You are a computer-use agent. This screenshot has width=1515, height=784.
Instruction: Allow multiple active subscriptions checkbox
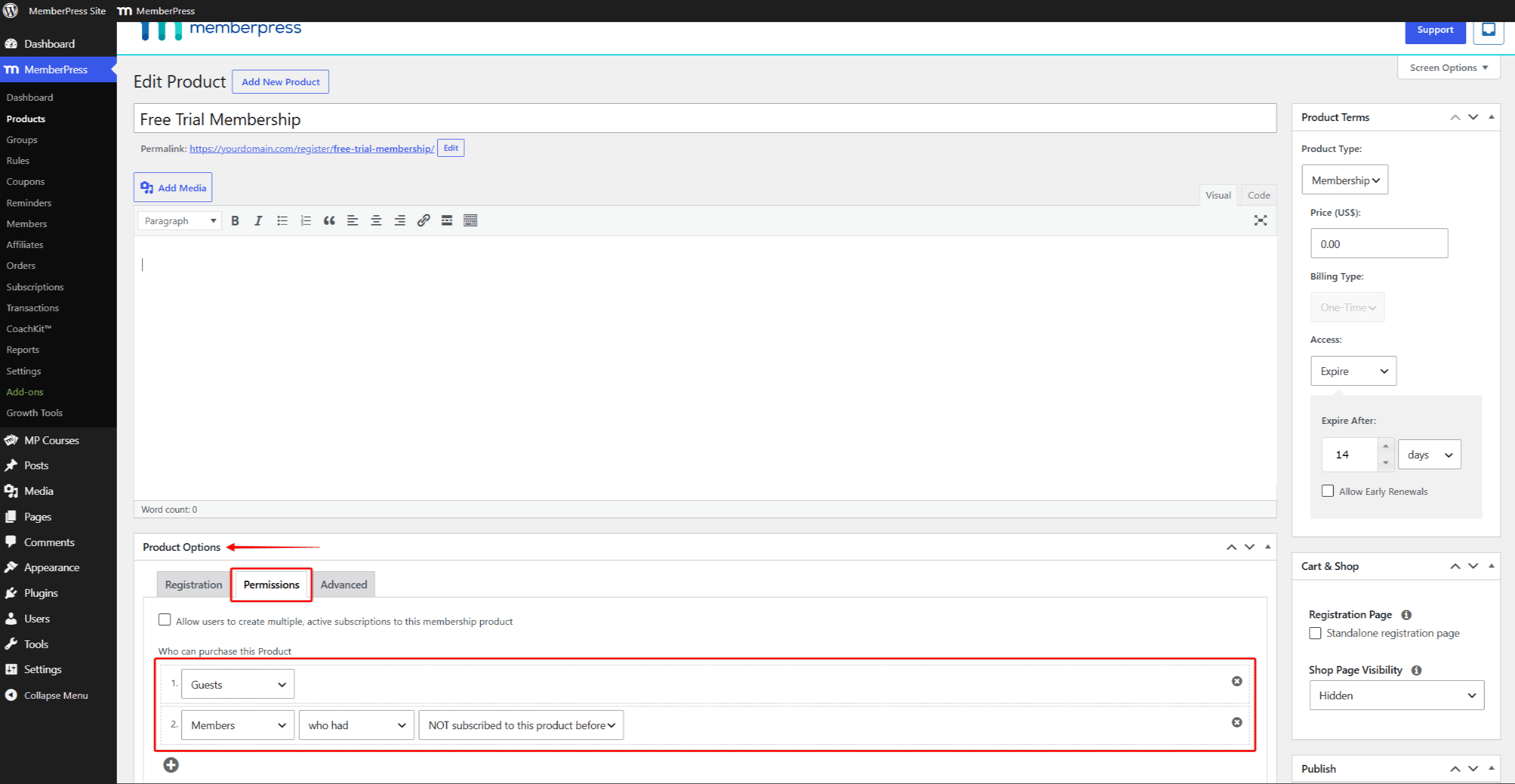pos(165,620)
